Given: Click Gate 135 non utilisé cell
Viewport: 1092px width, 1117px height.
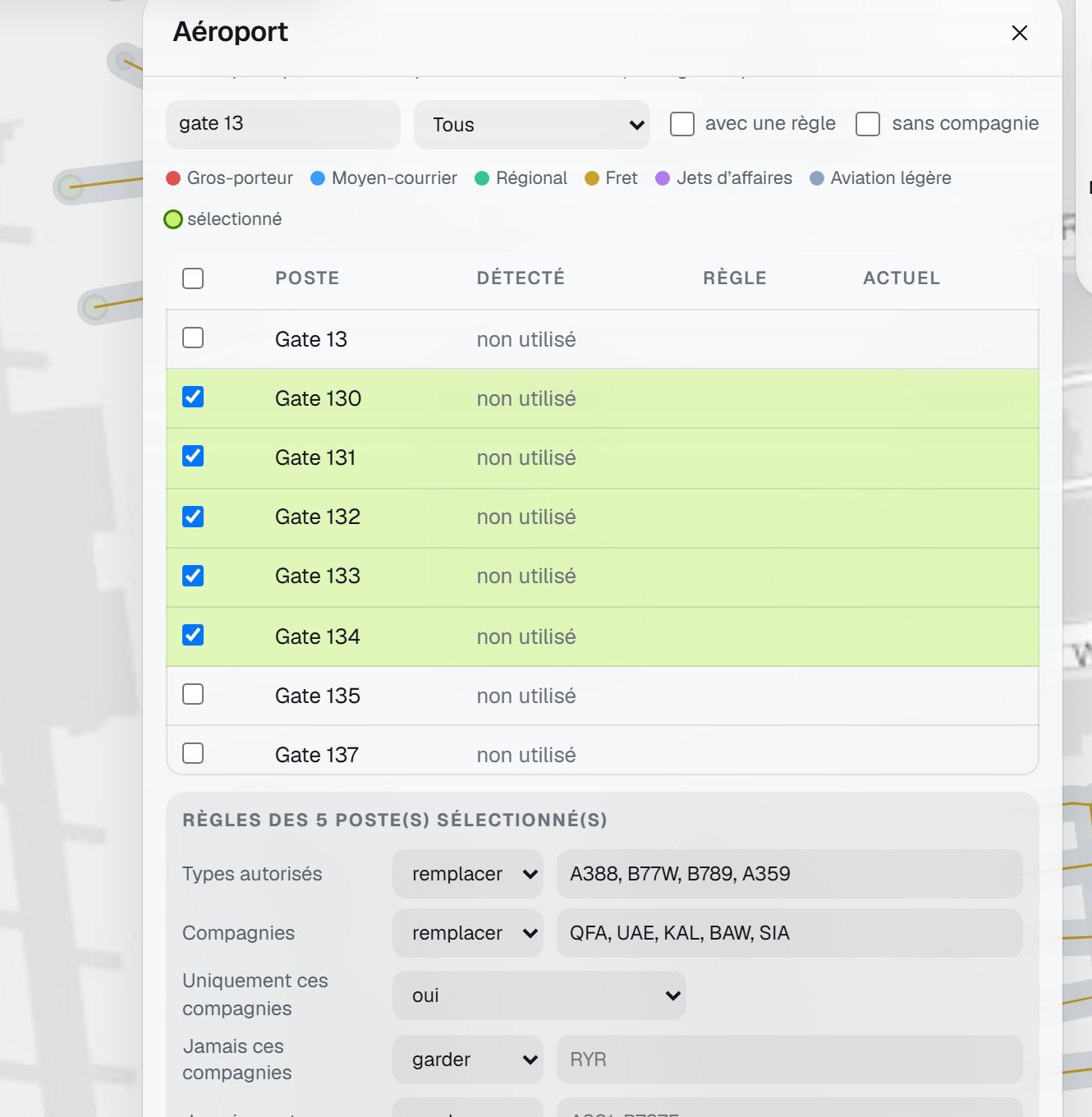Looking at the screenshot, I should (x=526, y=696).
